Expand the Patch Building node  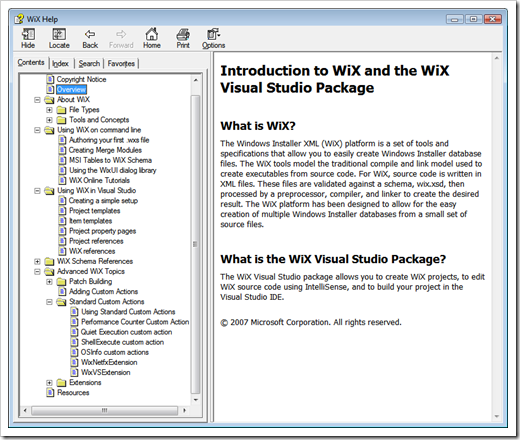pos(49,282)
